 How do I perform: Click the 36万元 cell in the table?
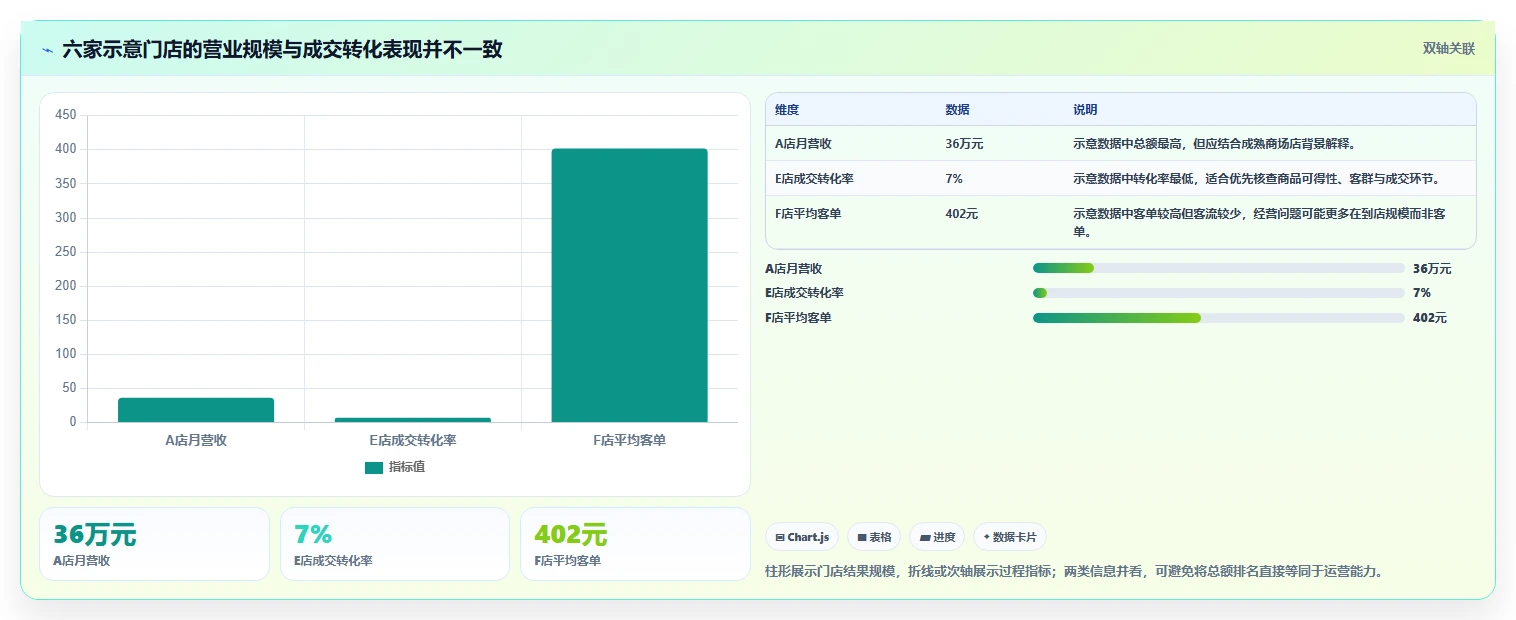(964, 143)
